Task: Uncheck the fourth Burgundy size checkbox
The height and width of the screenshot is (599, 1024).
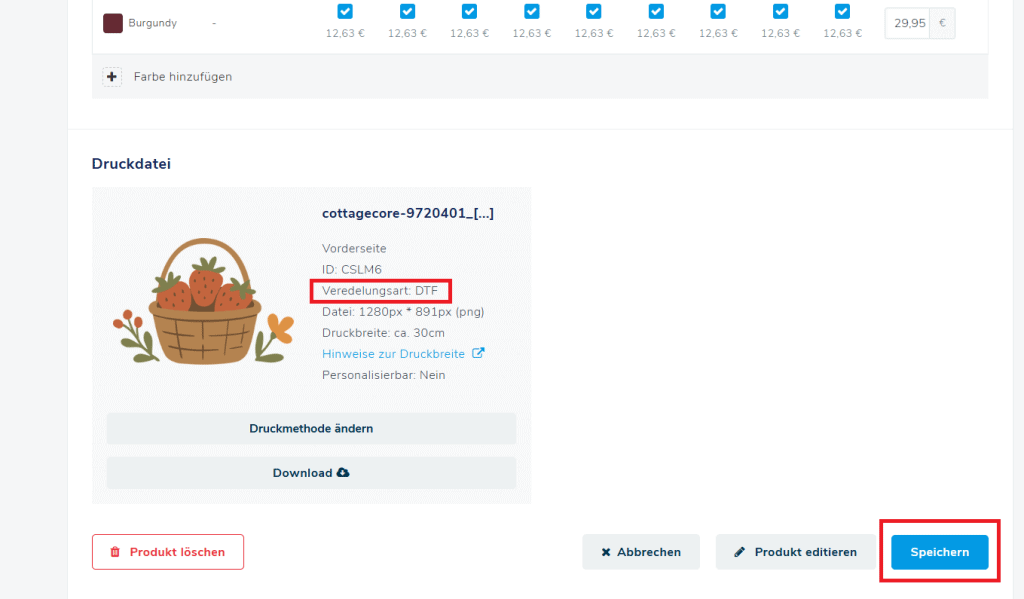Action: pyautogui.click(x=532, y=11)
